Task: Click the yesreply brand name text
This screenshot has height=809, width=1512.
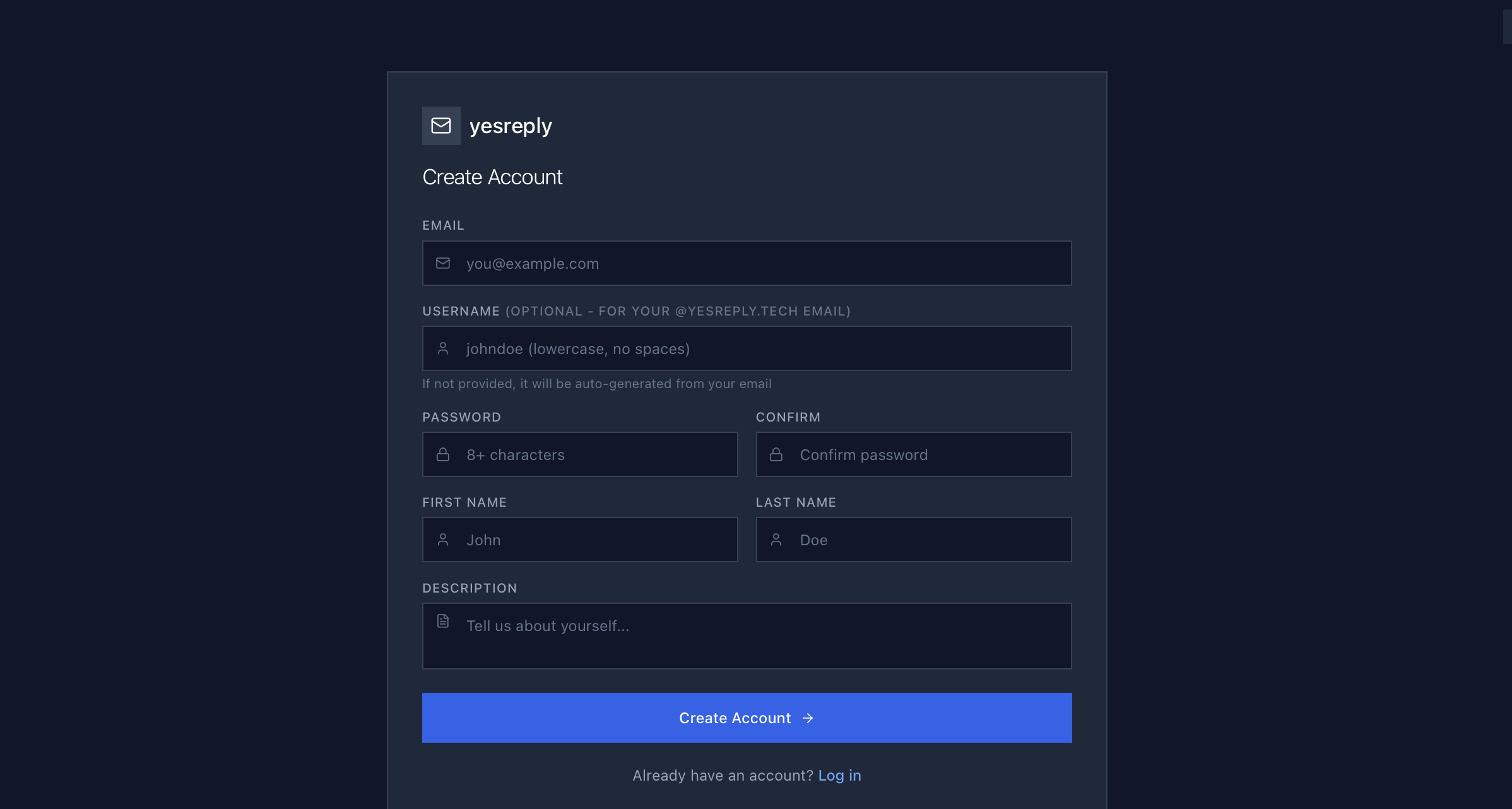Action: (x=511, y=126)
